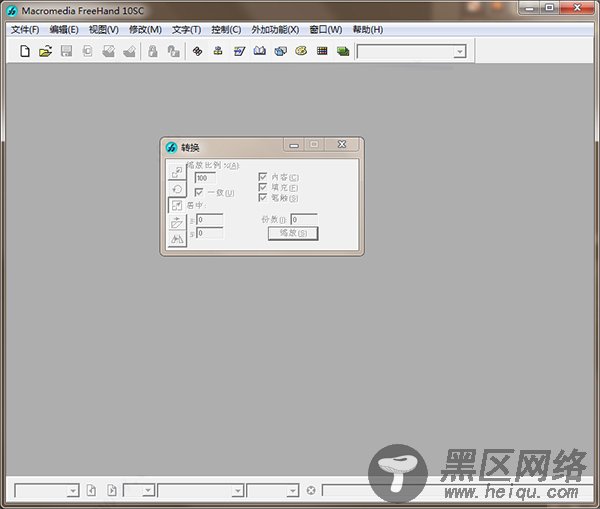This screenshot has height=509, width=600.
Task: Create a new document with the blank page icon
Action: point(24,51)
